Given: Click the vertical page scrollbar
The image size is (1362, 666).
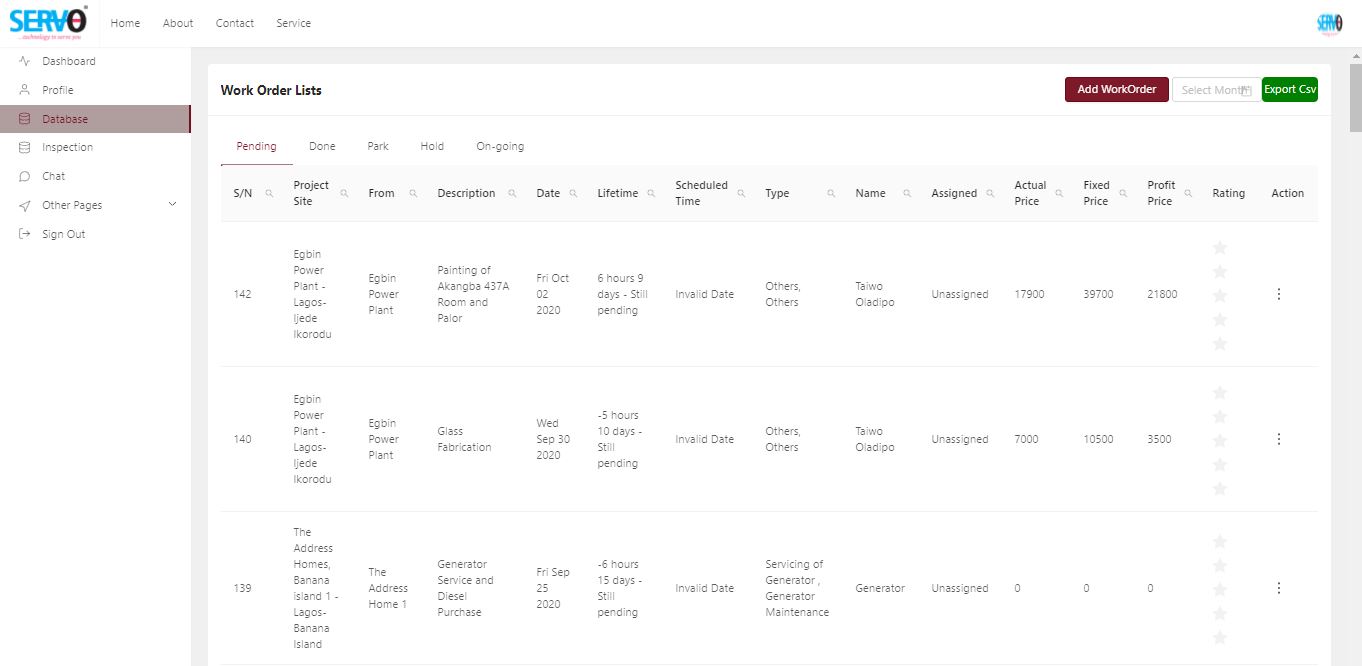Looking at the screenshot, I should pyautogui.click(x=1355, y=100).
